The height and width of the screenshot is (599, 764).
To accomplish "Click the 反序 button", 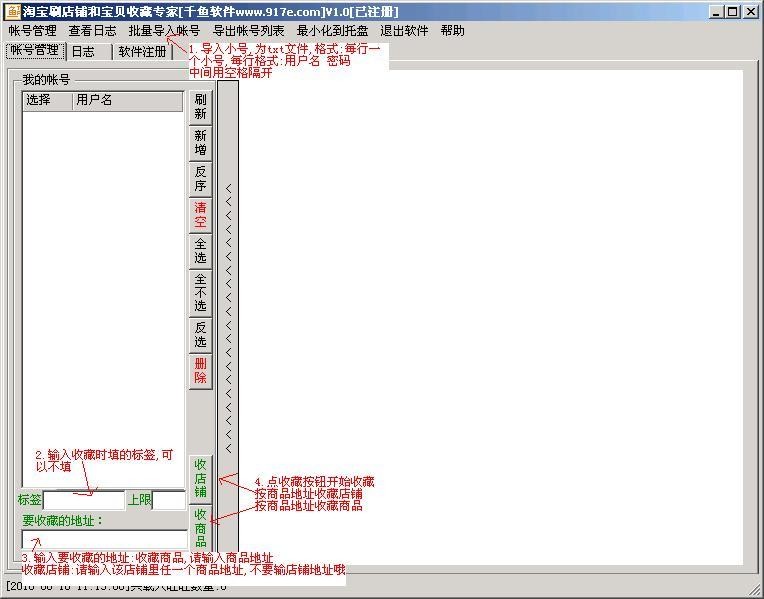I will 200,179.
